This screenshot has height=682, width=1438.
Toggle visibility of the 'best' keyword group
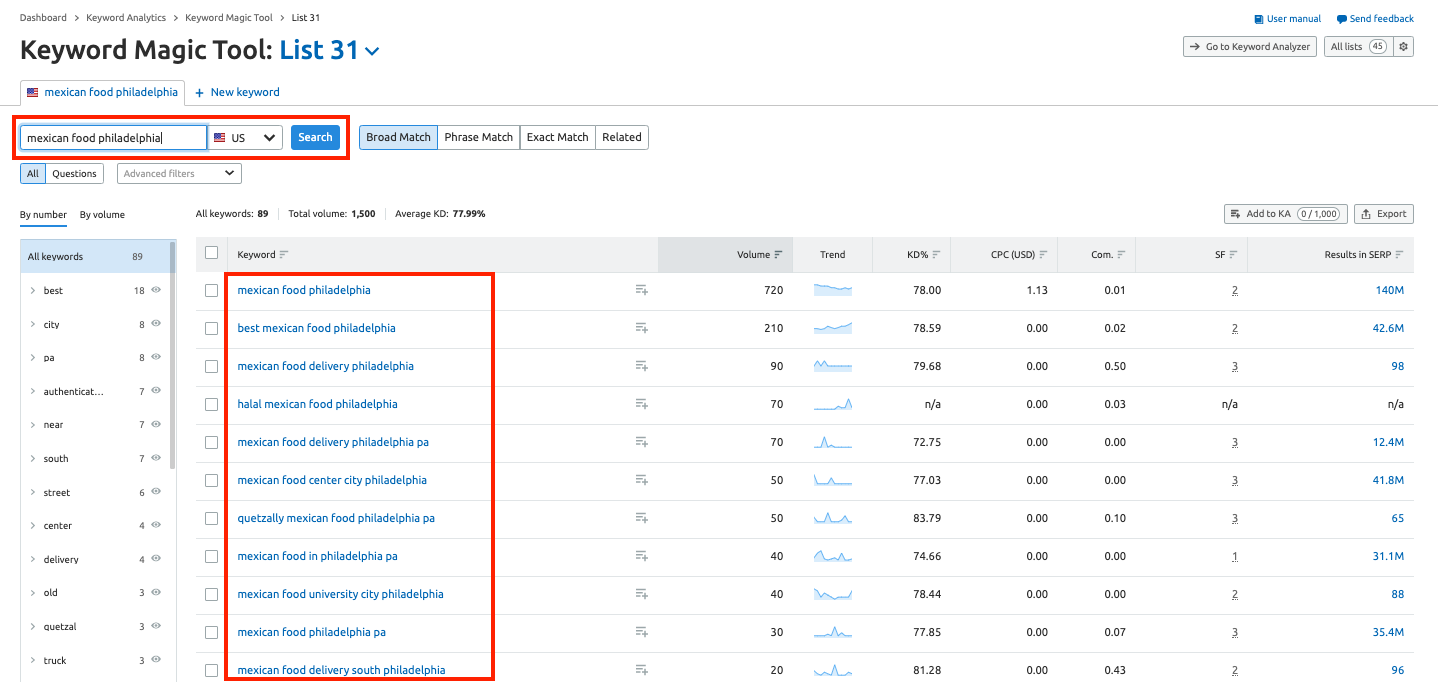(x=157, y=290)
